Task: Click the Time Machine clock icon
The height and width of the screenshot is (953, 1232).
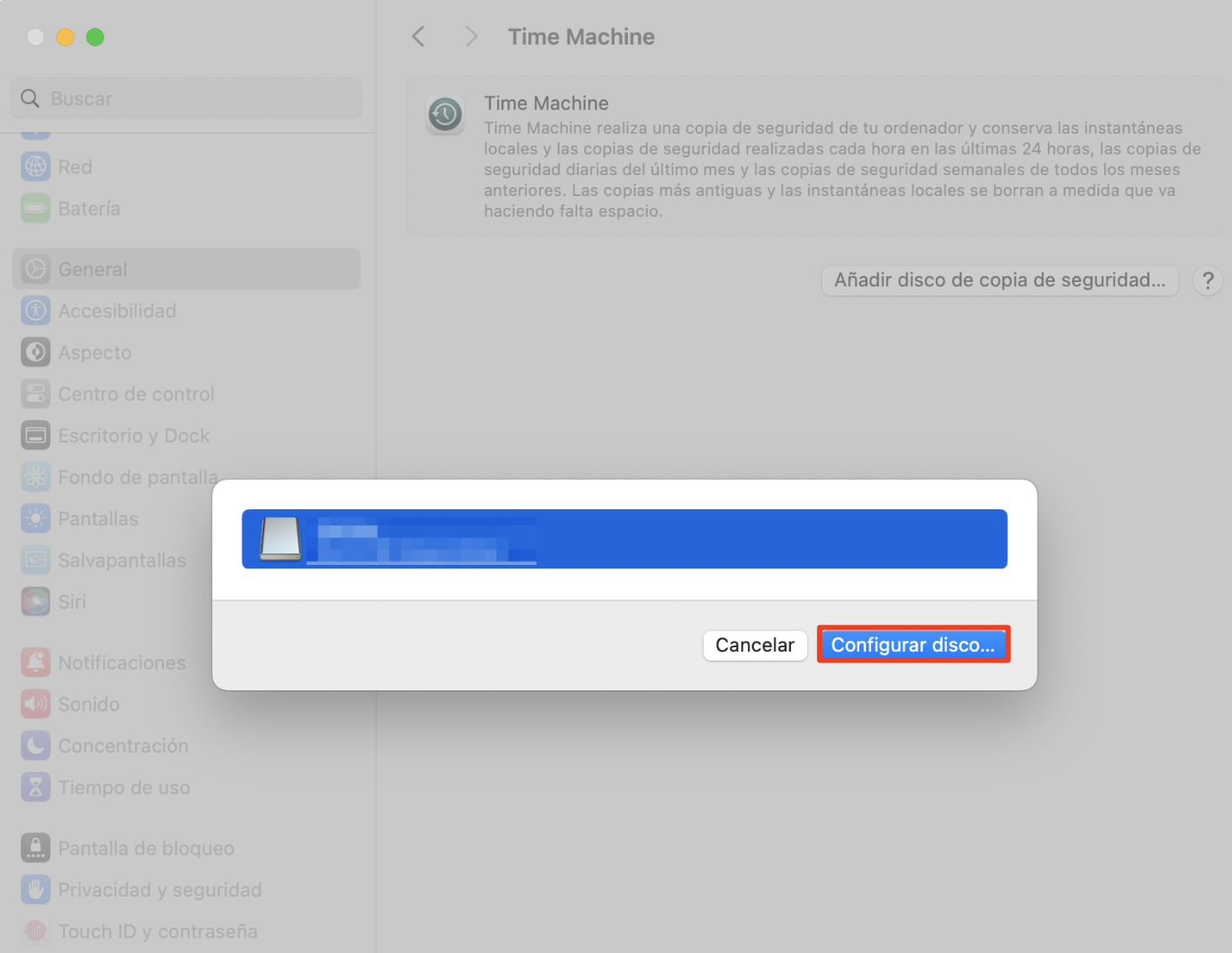Action: point(445,114)
